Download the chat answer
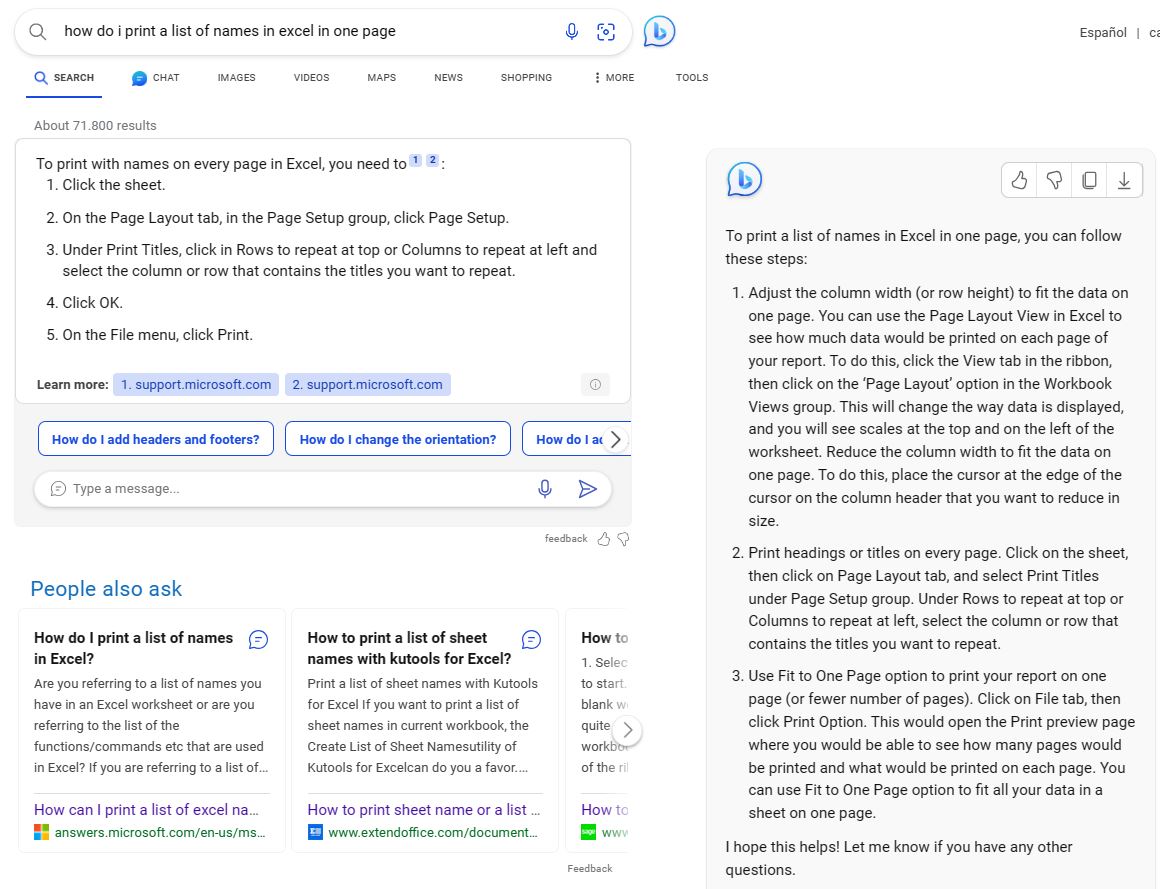 click(x=1124, y=180)
